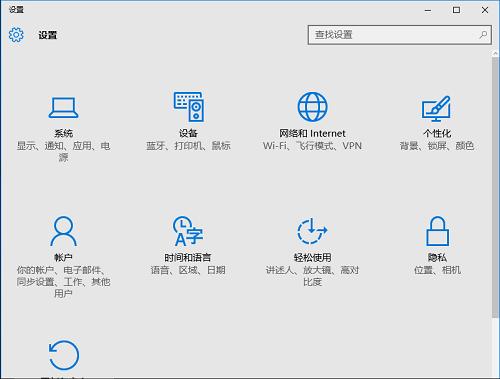Select the 个性化 category label
Screen dimensions: 500x379
click(x=437, y=133)
